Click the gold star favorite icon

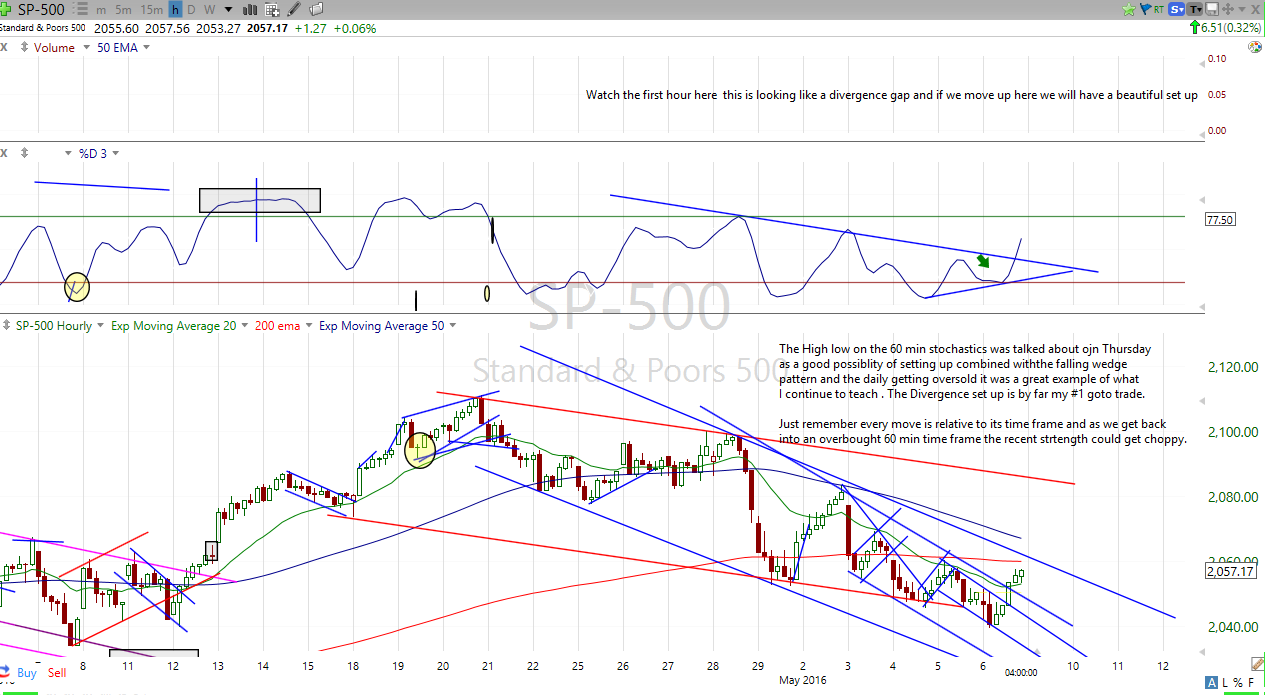(x=1129, y=10)
